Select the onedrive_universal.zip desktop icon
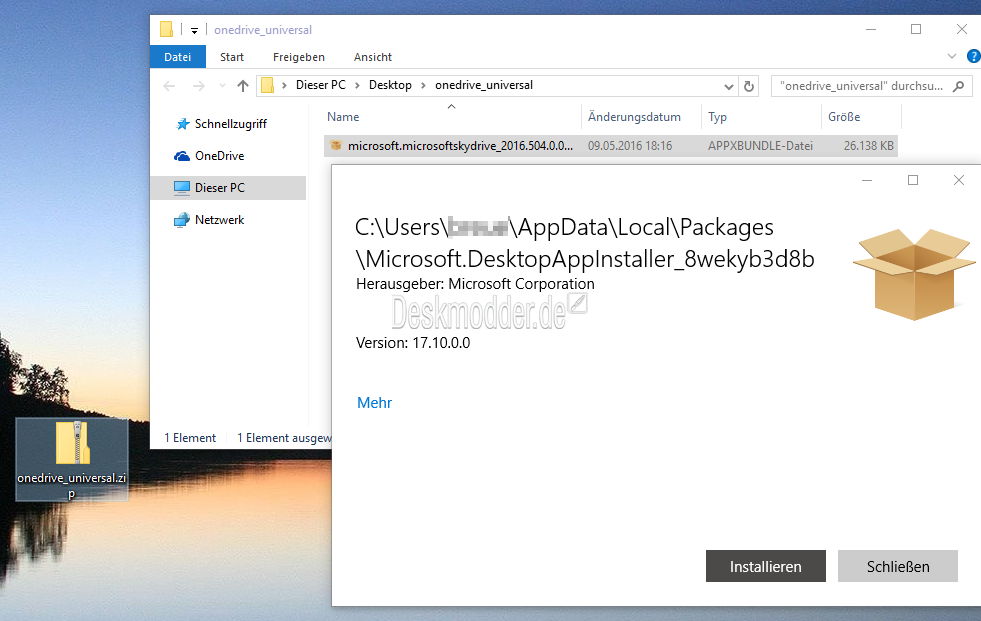Screen dimensions: 981x621 pyautogui.click(x=72, y=460)
